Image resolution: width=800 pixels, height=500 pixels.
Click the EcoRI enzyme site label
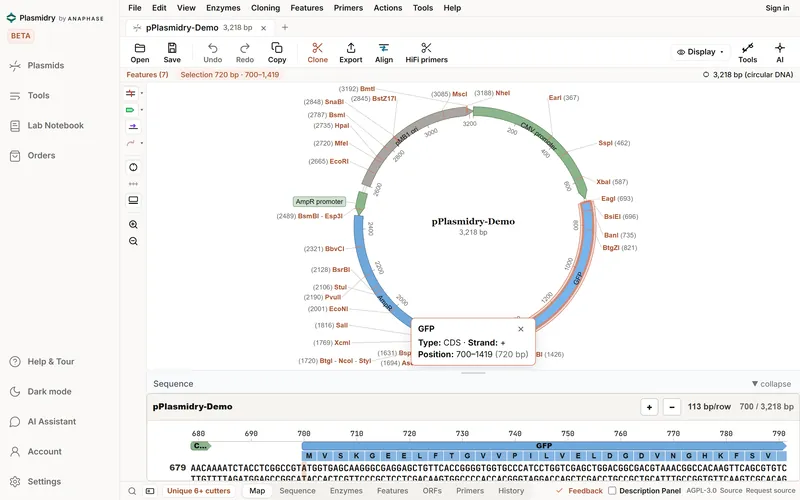point(329,162)
